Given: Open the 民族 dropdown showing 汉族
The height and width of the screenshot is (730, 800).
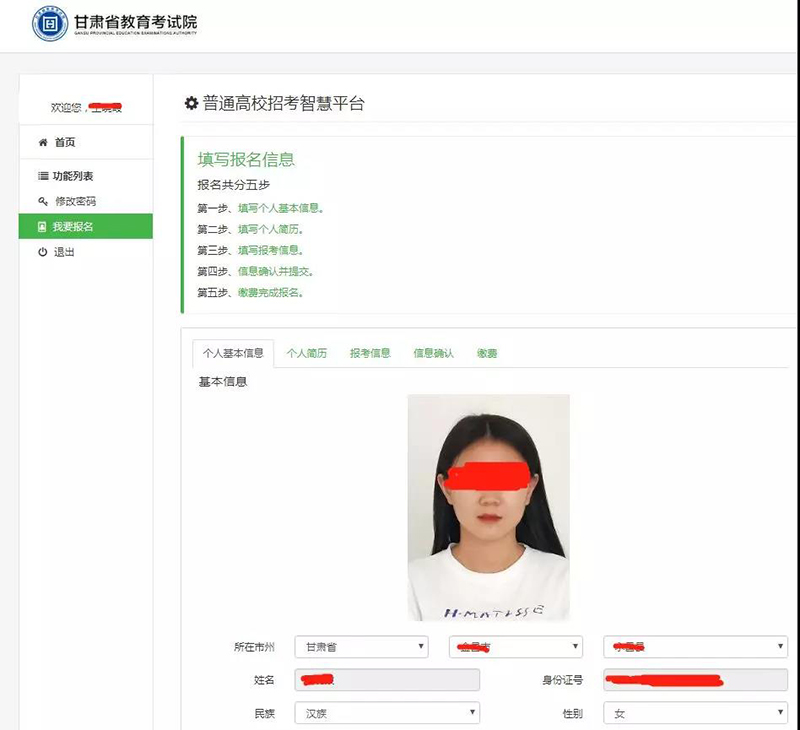Looking at the screenshot, I should coord(387,713).
